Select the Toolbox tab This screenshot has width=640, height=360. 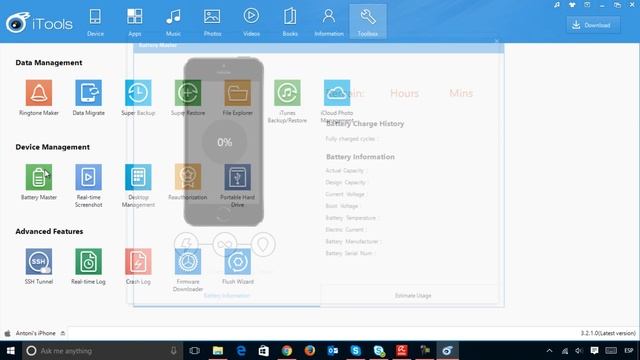click(x=368, y=22)
